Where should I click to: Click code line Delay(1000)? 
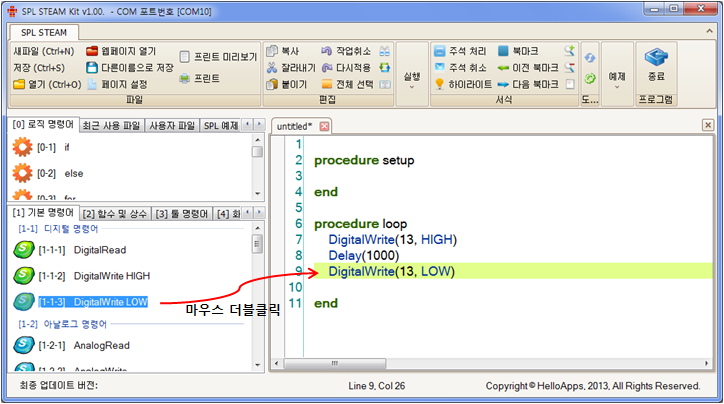[x=363, y=255]
